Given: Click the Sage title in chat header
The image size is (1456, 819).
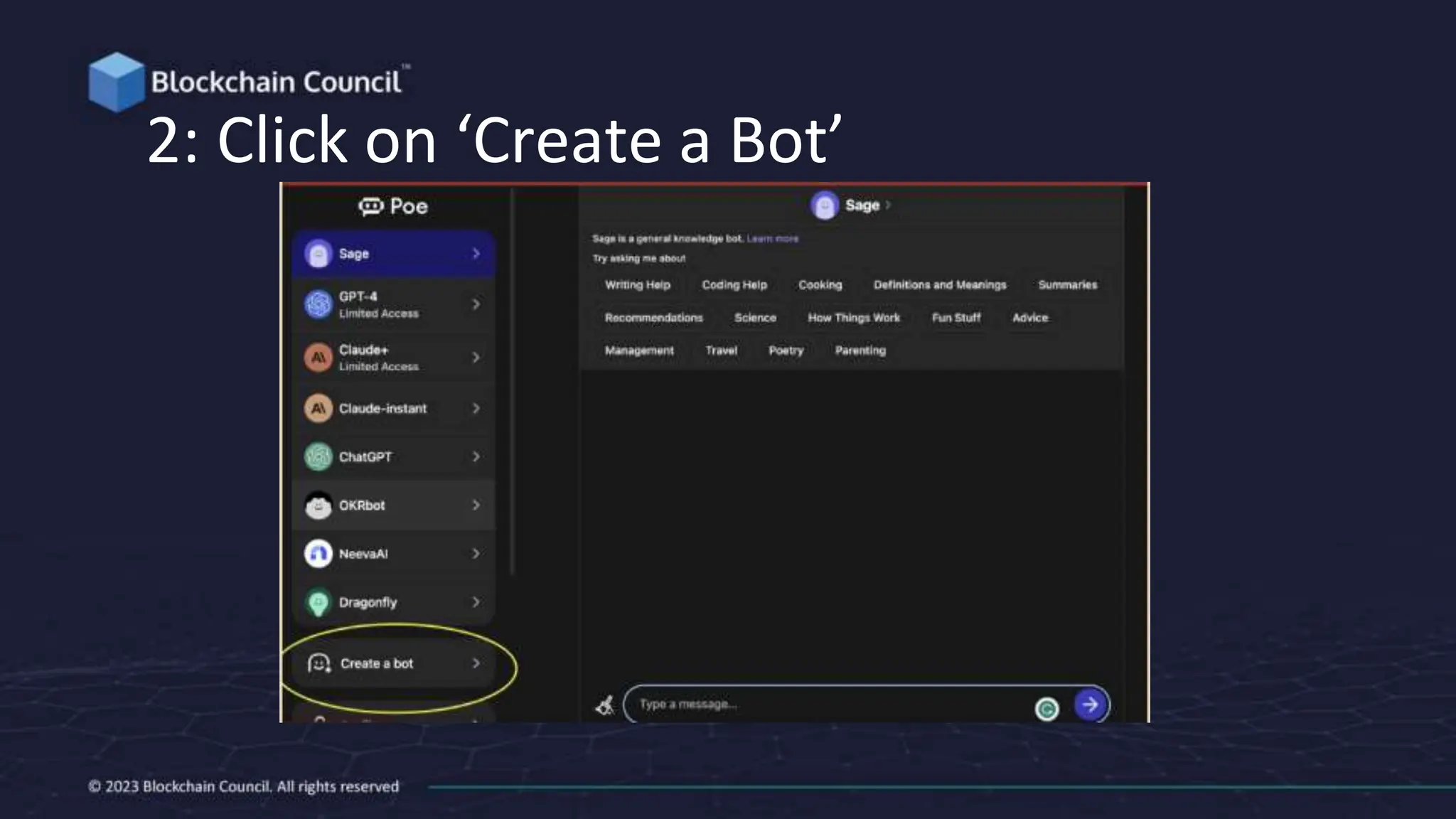Looking at the screenshot, I should [x=862, y=205].
